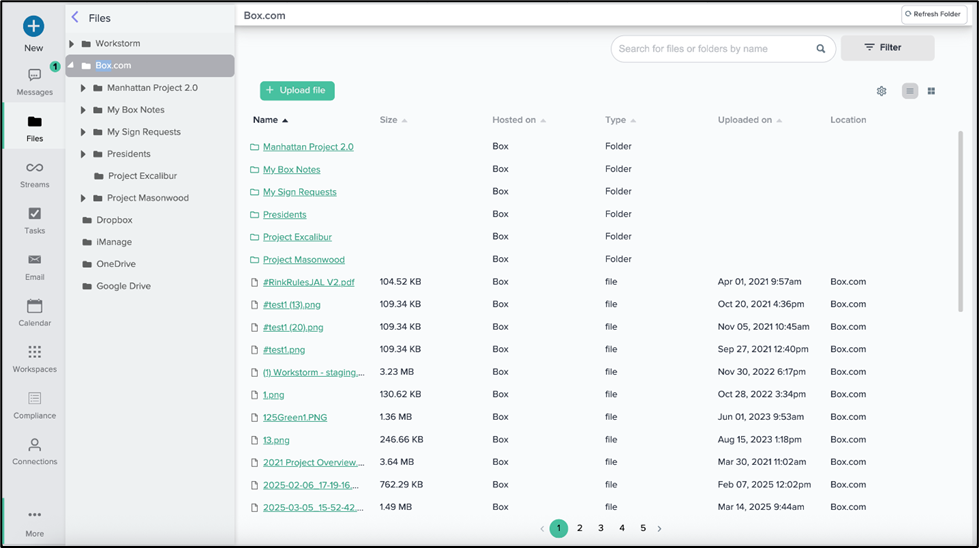Image resolution: width=979 pixels, height=548 pixels.
Task: Expand My Box Notes in tree
Action: click(x=82, y=110)
